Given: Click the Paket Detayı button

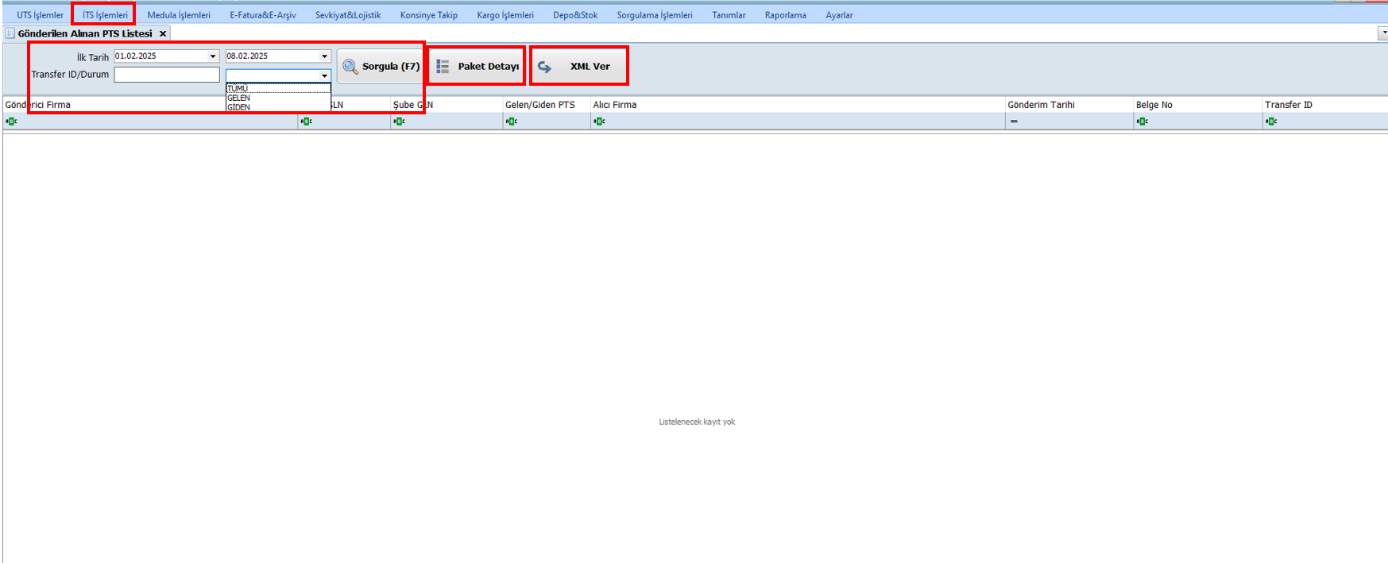Looking at the screenshot, I should pos(478,67).
